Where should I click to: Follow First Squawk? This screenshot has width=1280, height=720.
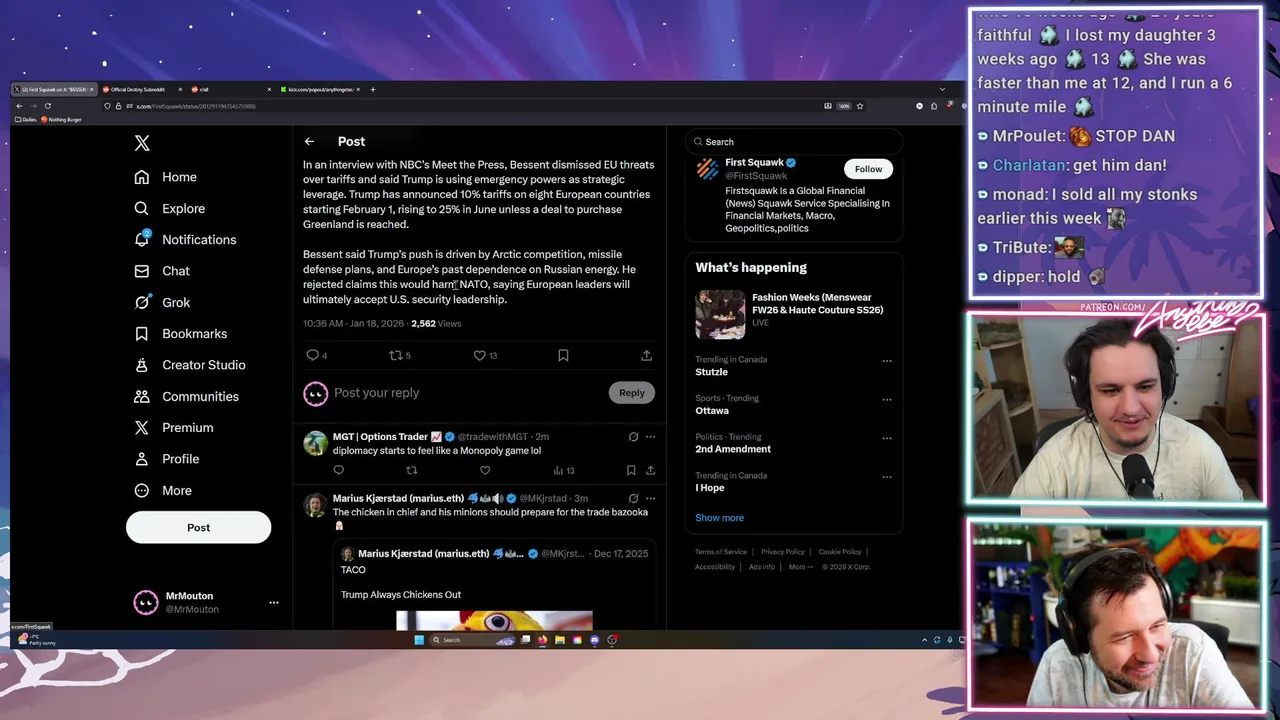pyautogui.click(x=868, y=169)
